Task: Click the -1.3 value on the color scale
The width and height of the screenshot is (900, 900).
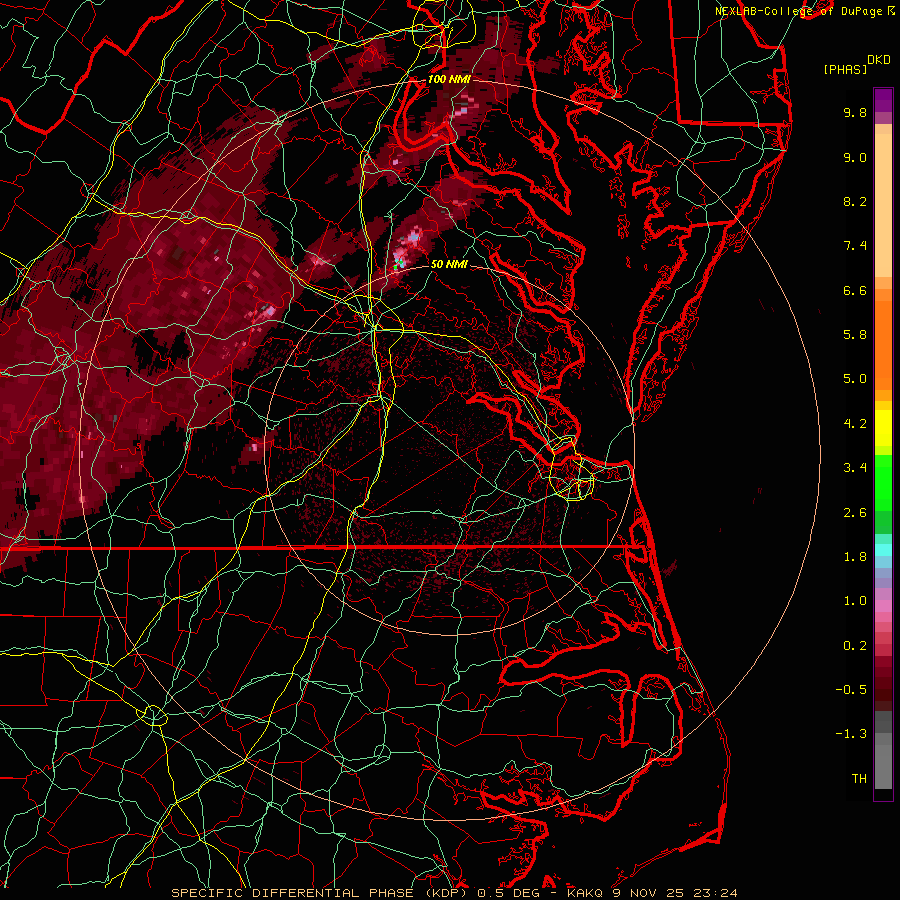Action: coord(851,734)
